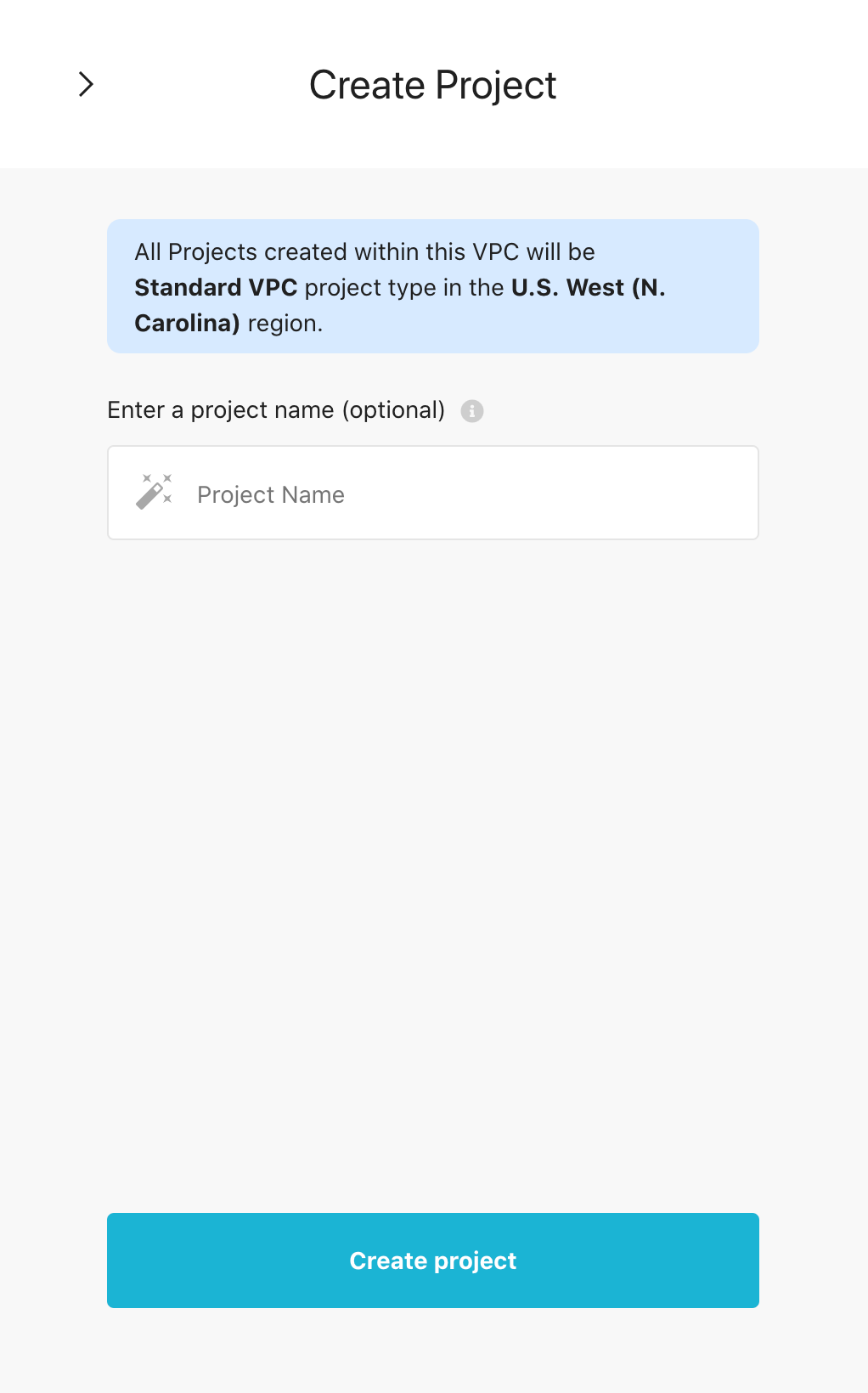This screenshot has height=1393, width=868.
Task: Click the magic wand icon in name field
Action: (155, 493)
